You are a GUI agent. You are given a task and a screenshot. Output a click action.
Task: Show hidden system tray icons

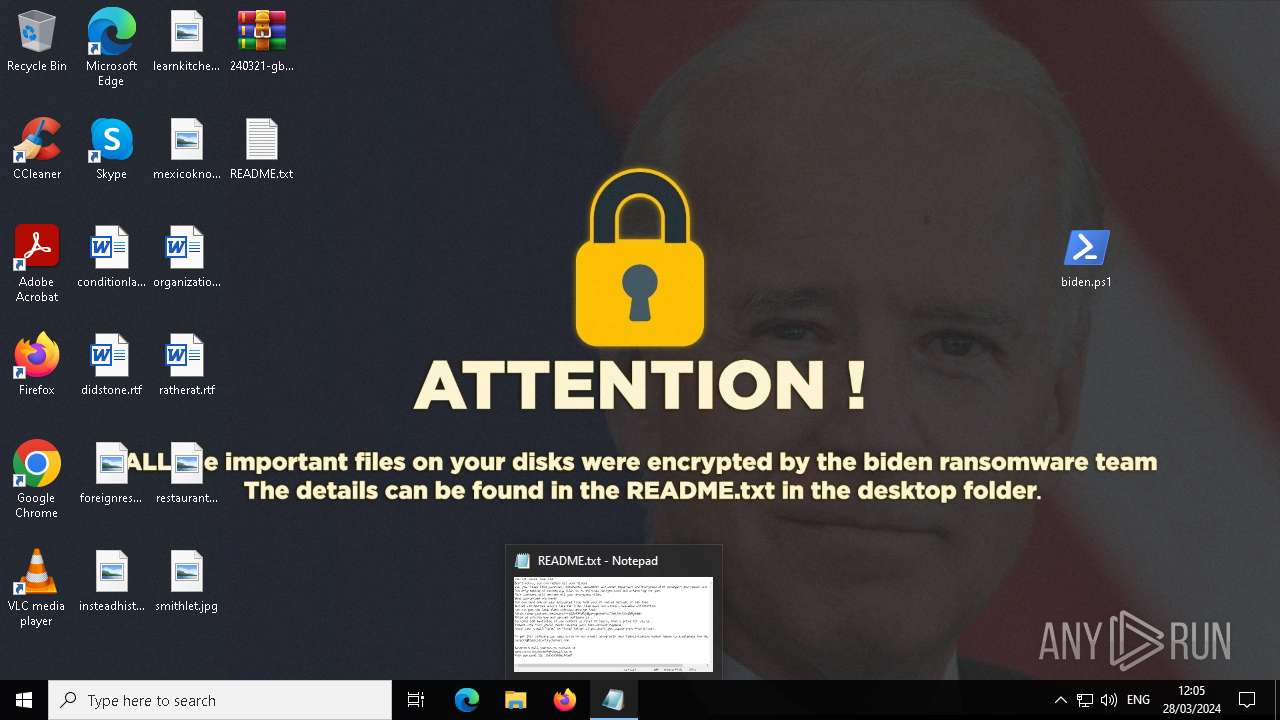(x=1061, y=700)
